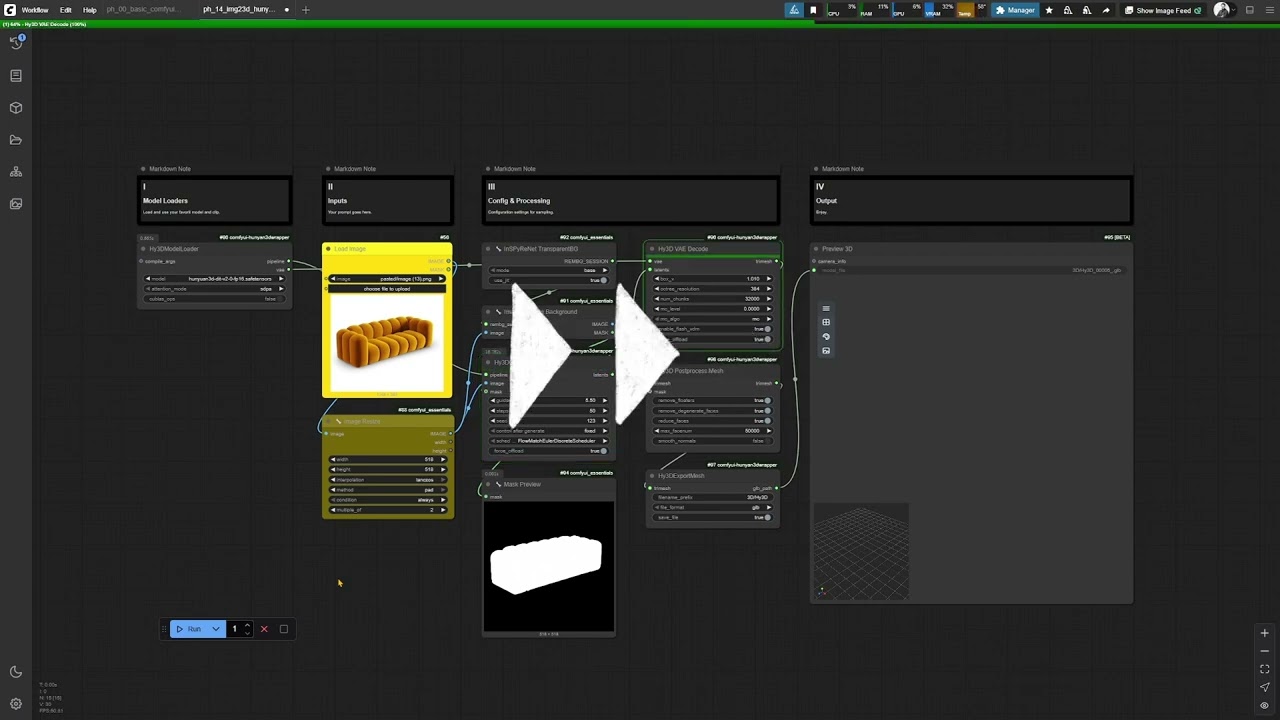Viewport: 1280px width, 720px height.
Task: Cancel current run with red X
Action: point(264,629)
